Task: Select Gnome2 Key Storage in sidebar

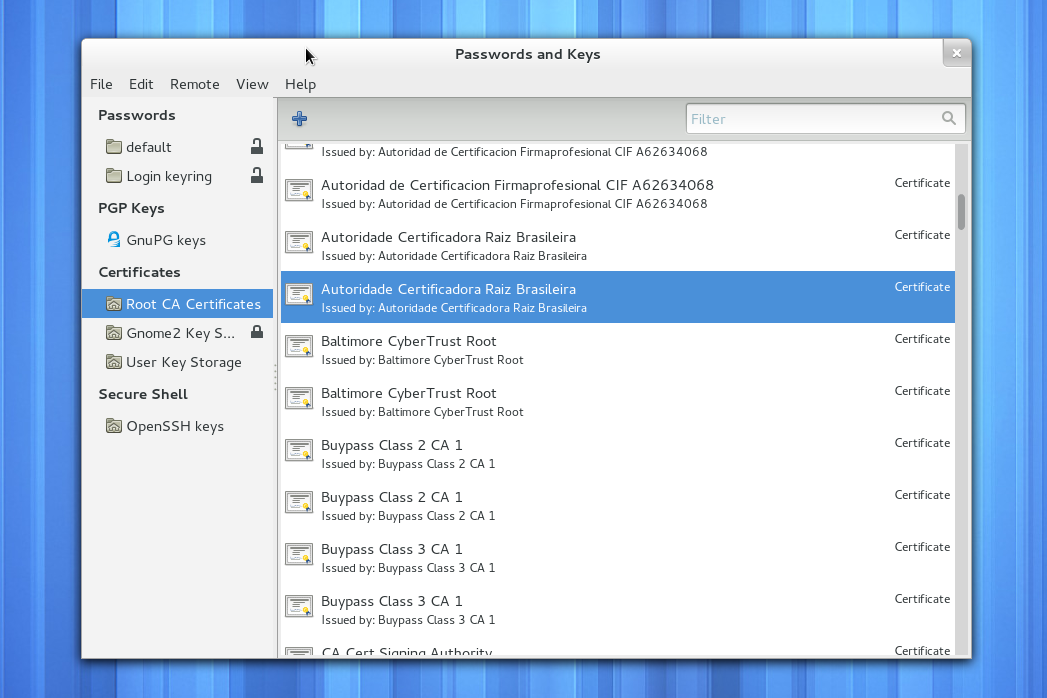Action: coord(178,333)
